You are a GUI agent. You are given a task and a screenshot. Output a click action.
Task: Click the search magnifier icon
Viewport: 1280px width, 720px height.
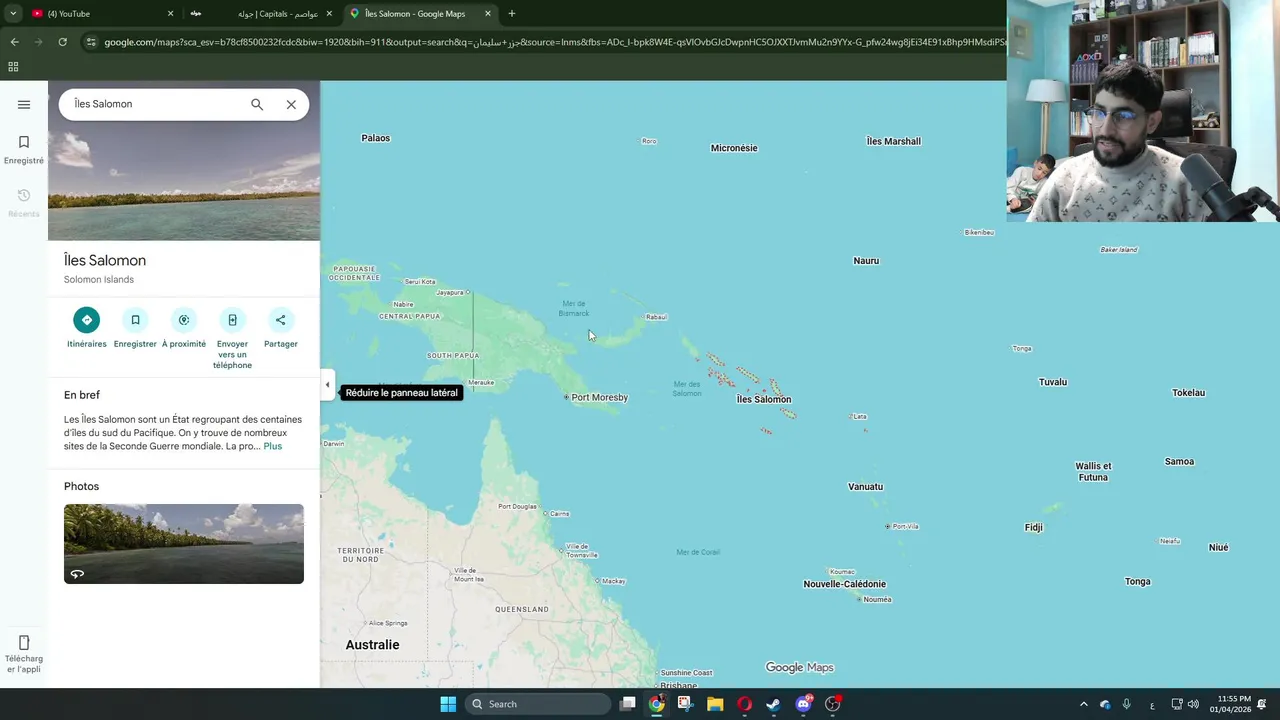coord(257,104)
